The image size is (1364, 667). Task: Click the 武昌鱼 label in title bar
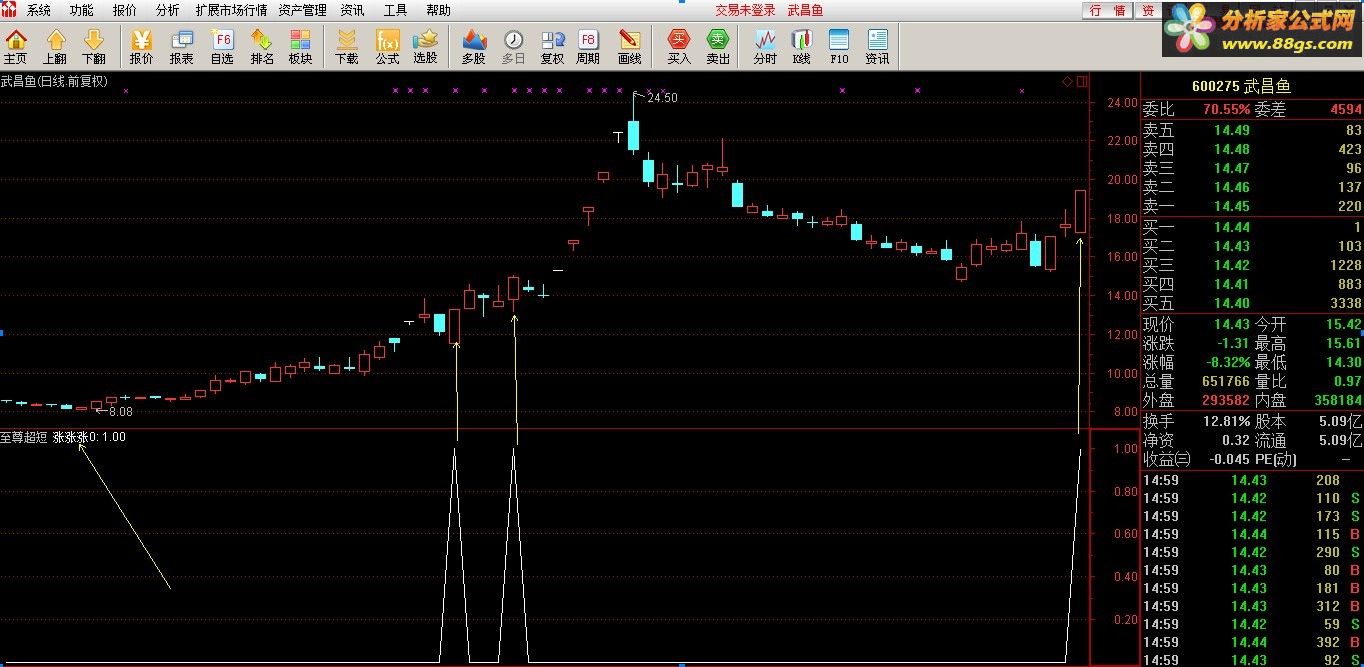(x=806, y=10)
